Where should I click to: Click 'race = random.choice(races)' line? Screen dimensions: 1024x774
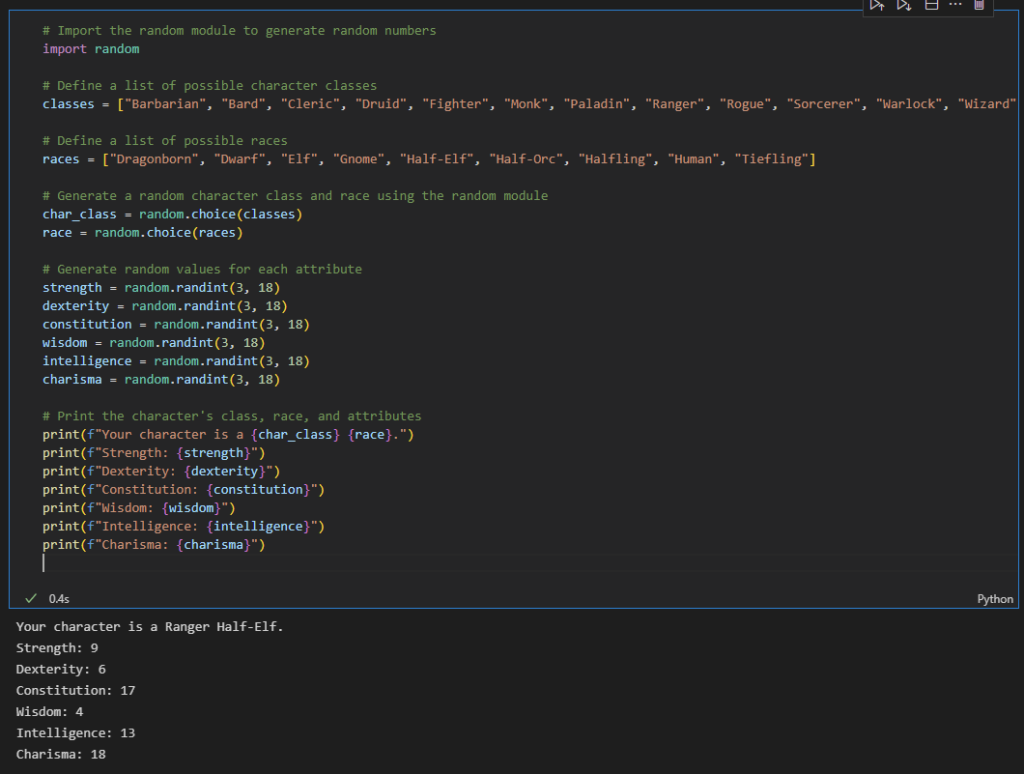(142, 233)
